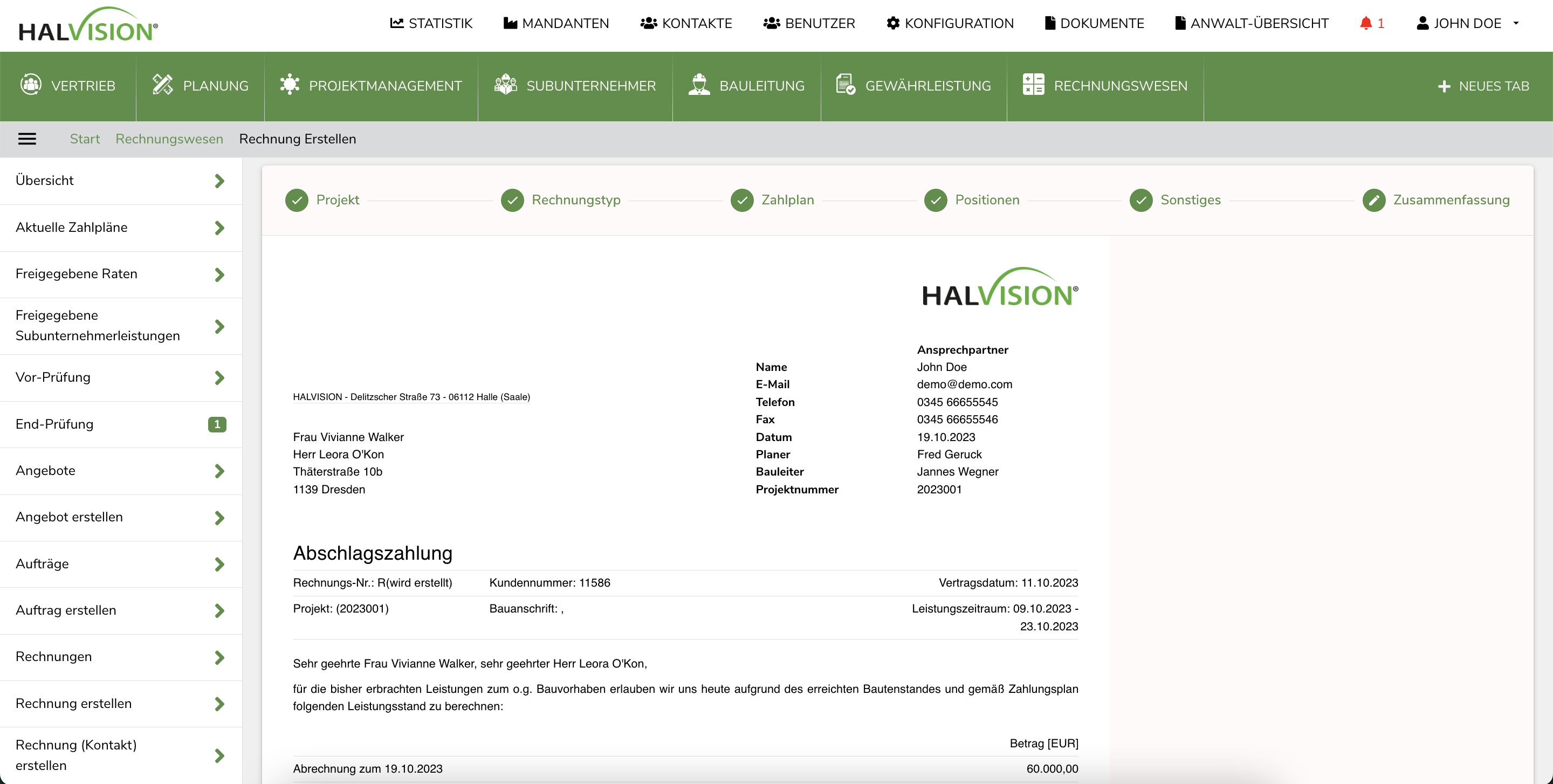Switch to the Projektmanagement tab
This screenshot has width=1553, height=784.
point(372,86)
